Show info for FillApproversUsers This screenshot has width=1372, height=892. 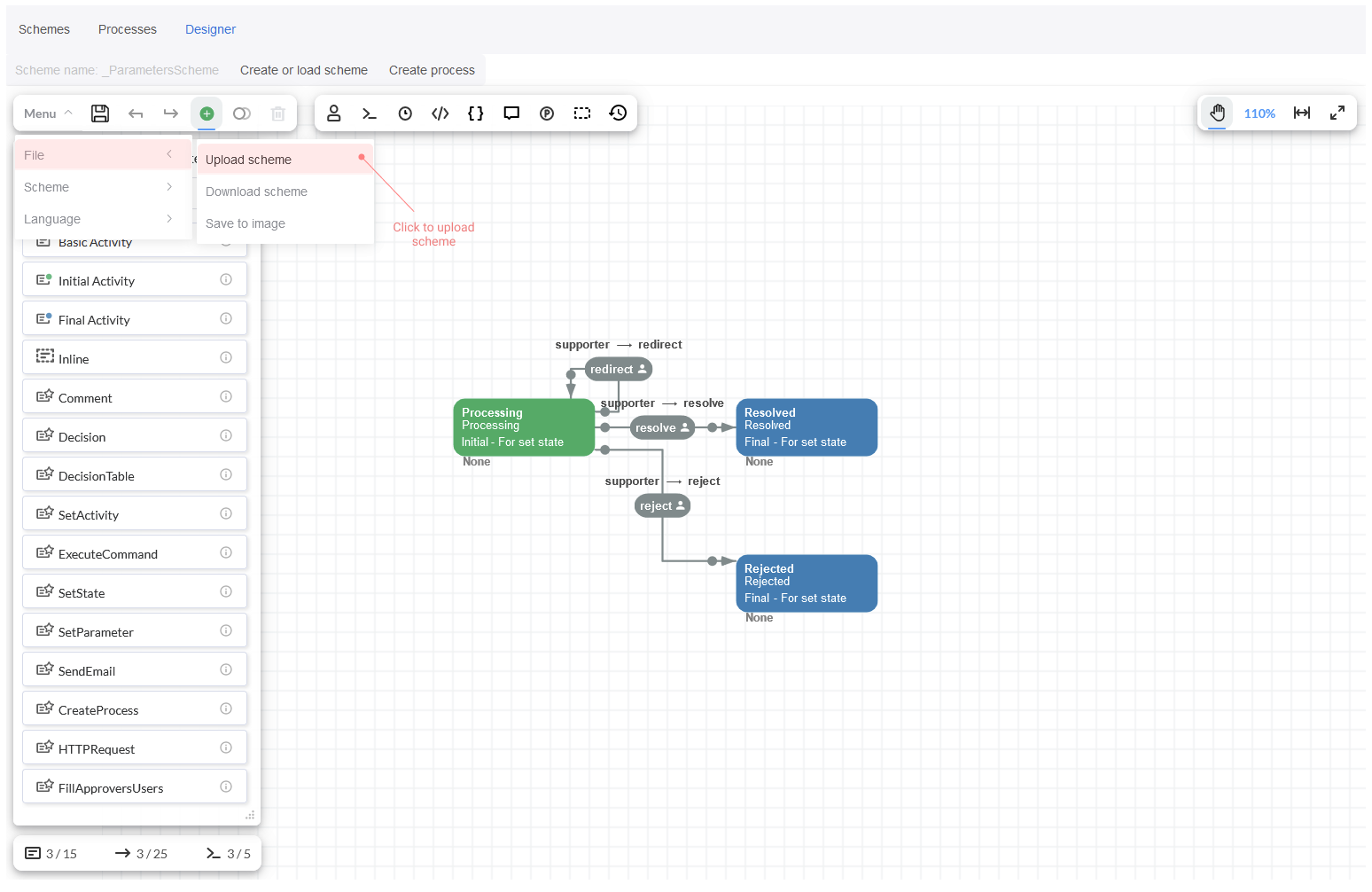(x=226, y=786)
